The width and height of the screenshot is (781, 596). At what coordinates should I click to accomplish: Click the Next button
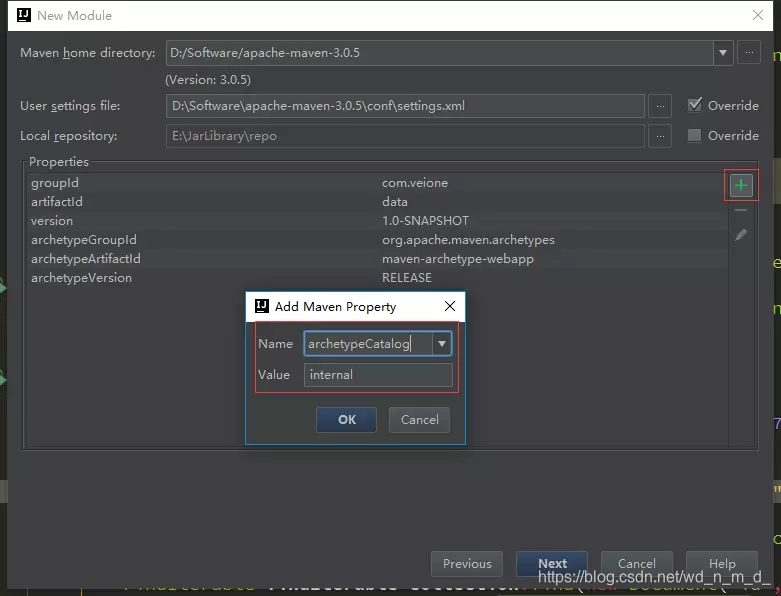coord(552,563)
